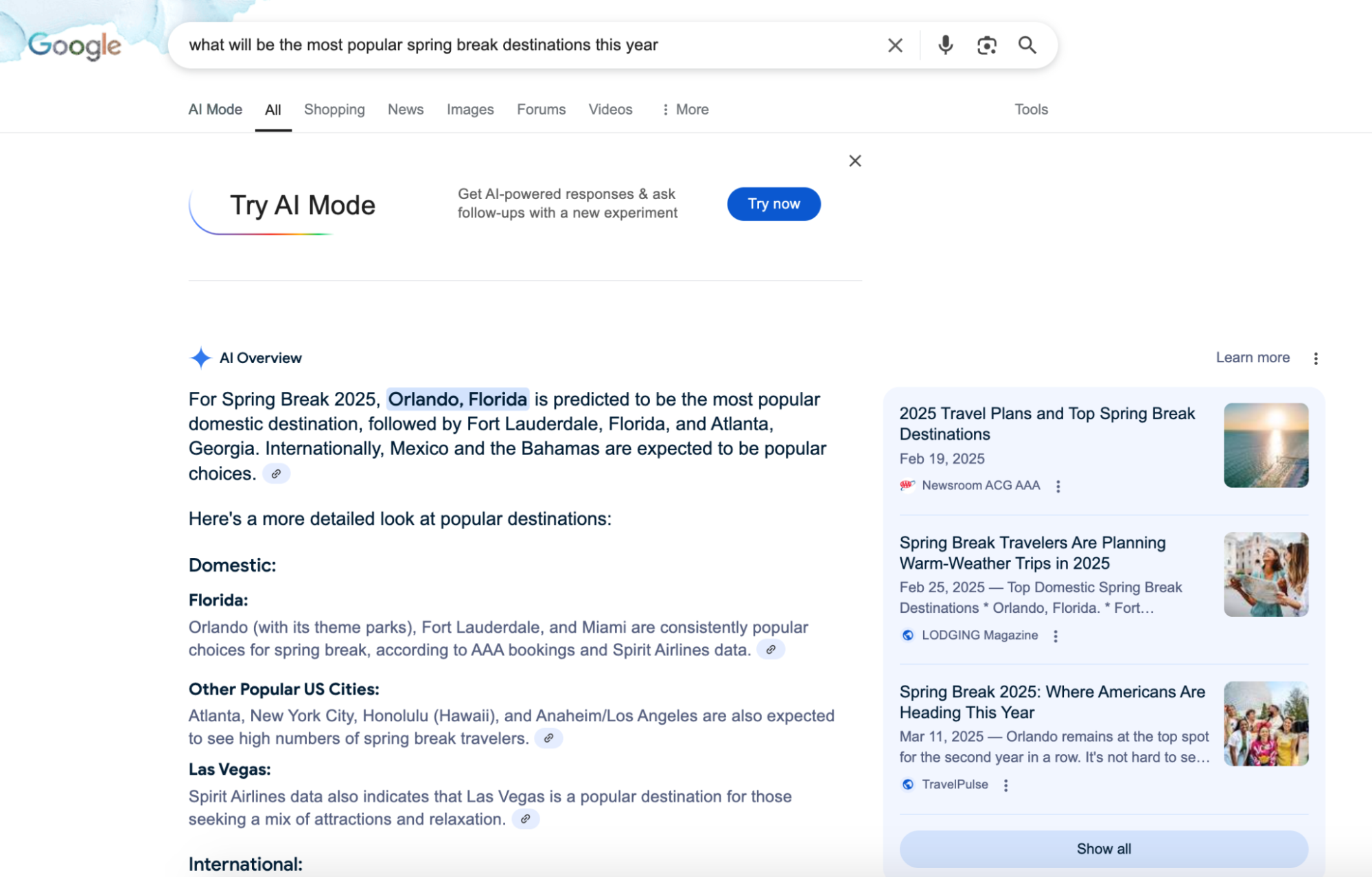Viewport: 1372px width, 877px height.
Task: Open 'Spring Break 2025: Where Americans Are Heading' article
Action: 1052,702
